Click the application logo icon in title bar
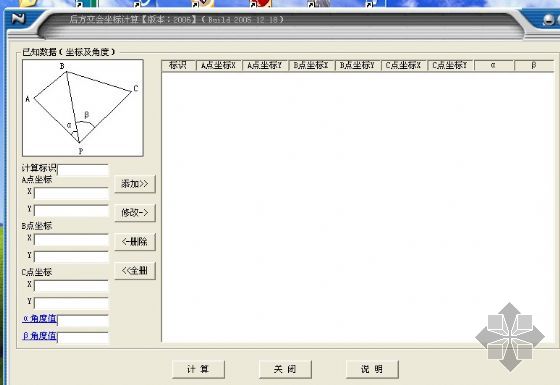This screenshot has height=385, width=560. click(18, 18)
